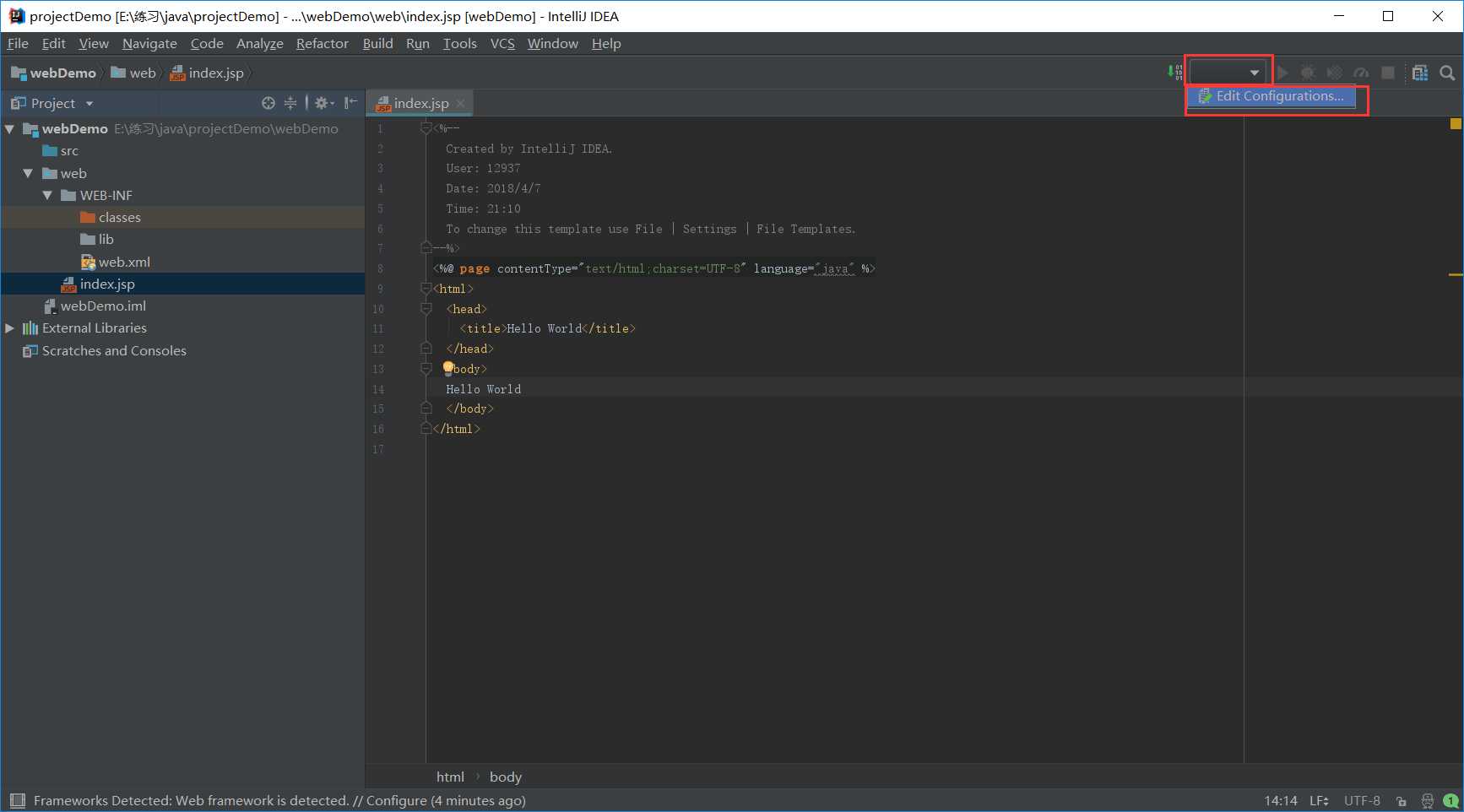This screenshot has height=812, width=1464.
Task: Open run configuration dropdown
Action: pyautogui.click(x=1228, y=73)
